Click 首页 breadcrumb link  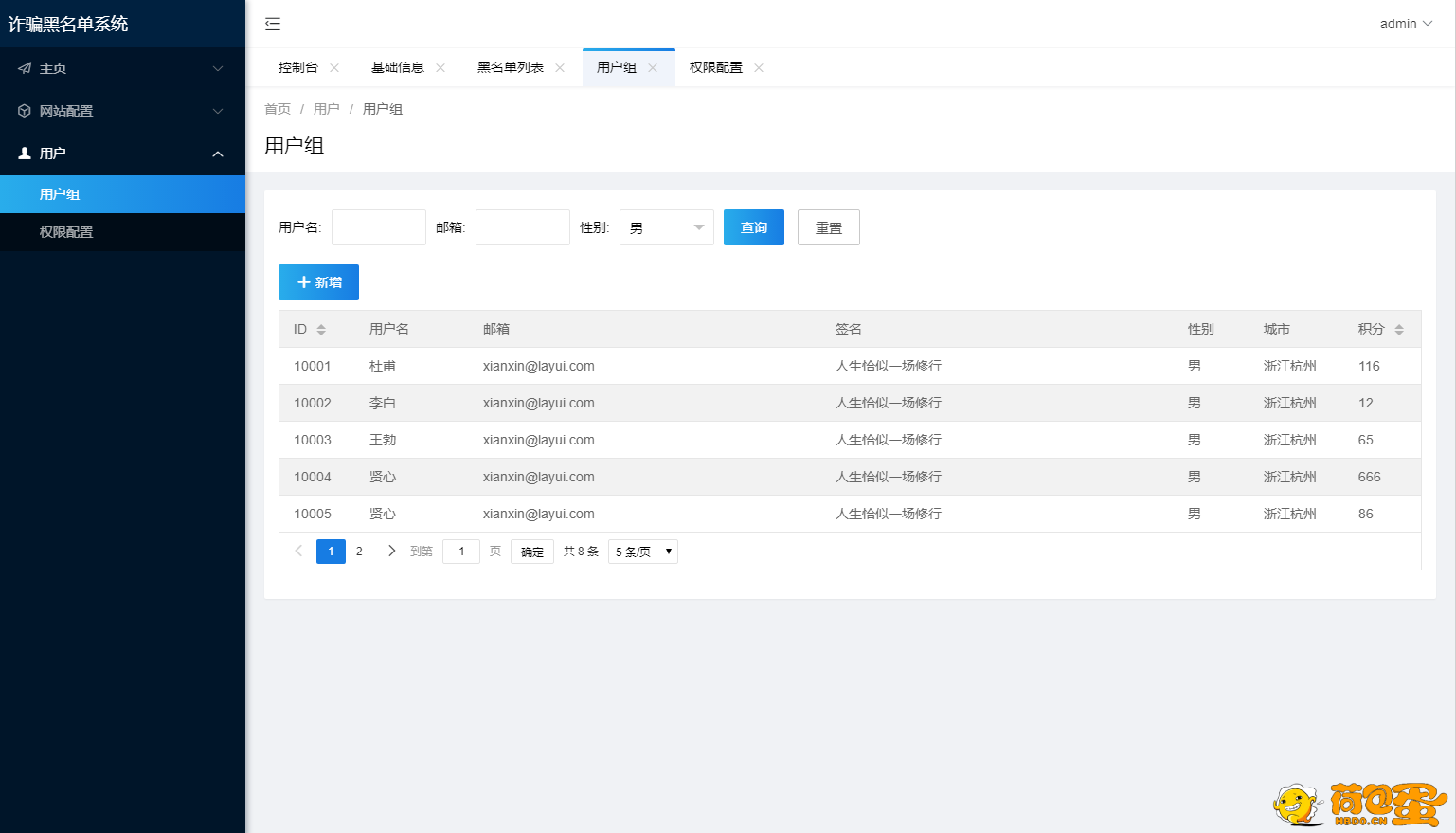pos(278,109)
